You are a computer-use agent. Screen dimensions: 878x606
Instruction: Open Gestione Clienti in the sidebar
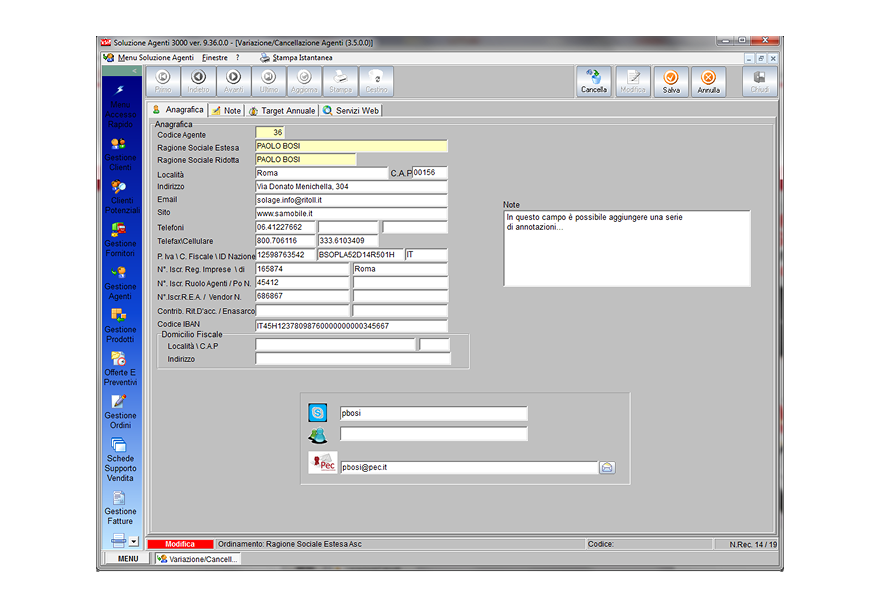[120, 152]
